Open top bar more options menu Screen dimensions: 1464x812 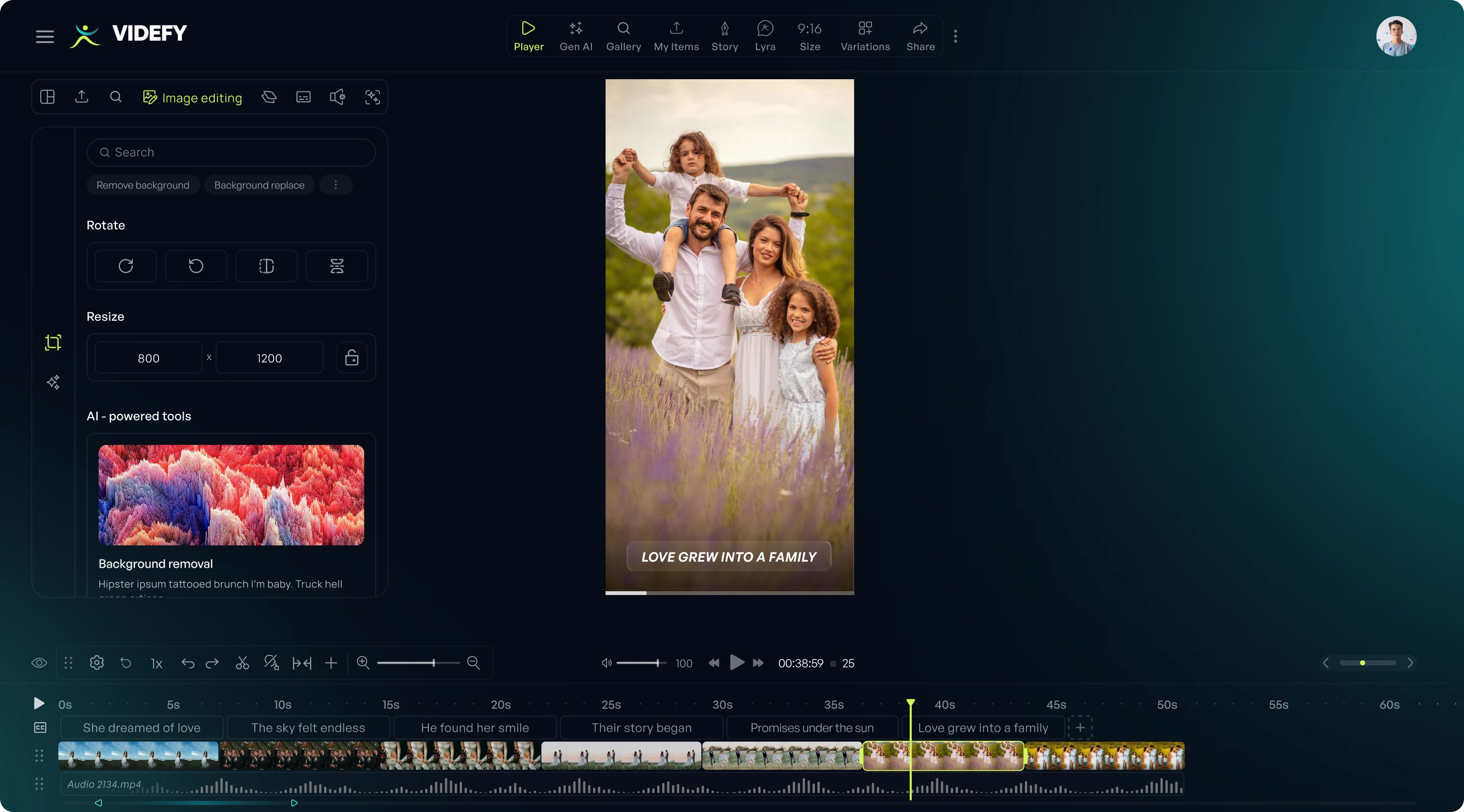(955, 36)
